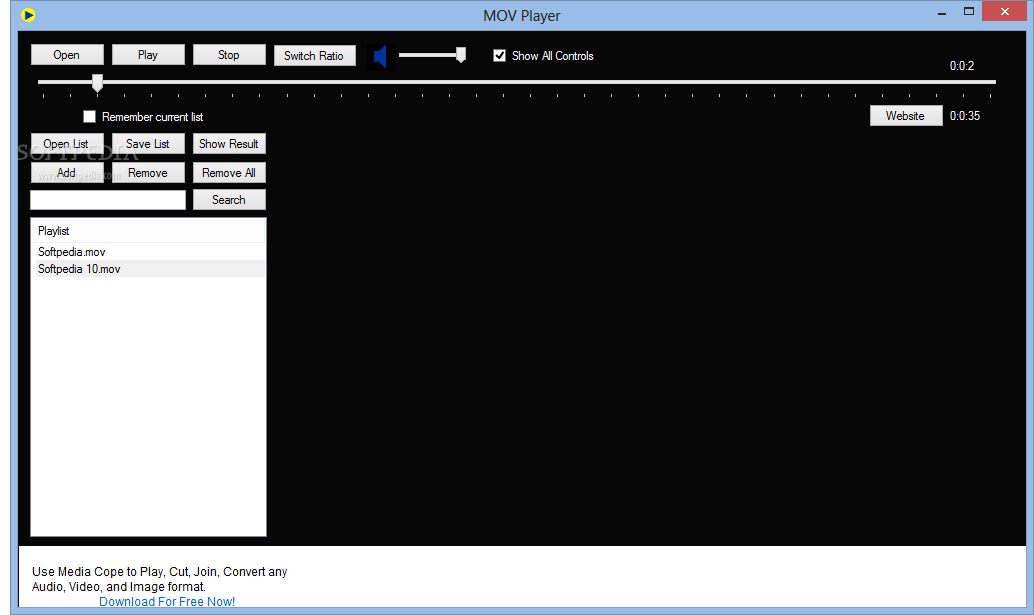This screenshot has height=615, width=1034.
Task: Click the playback seek bar thumb
Action: pyautogui.click(x=98, y=82)
